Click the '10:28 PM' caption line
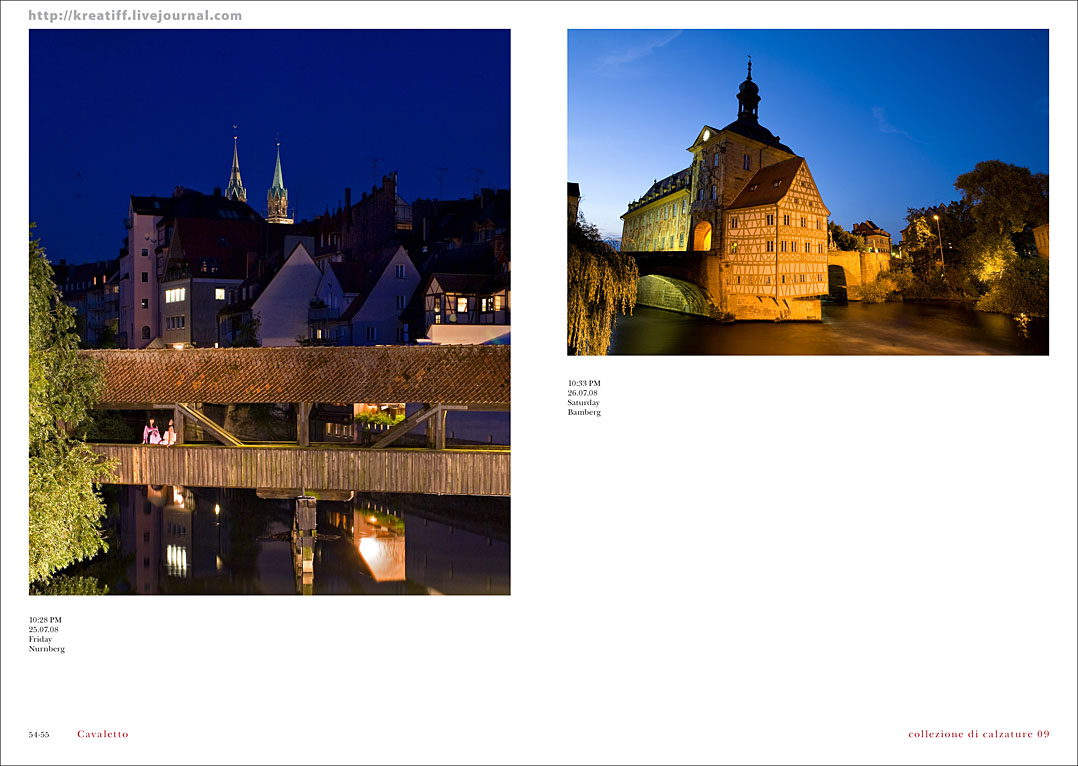1078x766 pixels. point(45,620)
